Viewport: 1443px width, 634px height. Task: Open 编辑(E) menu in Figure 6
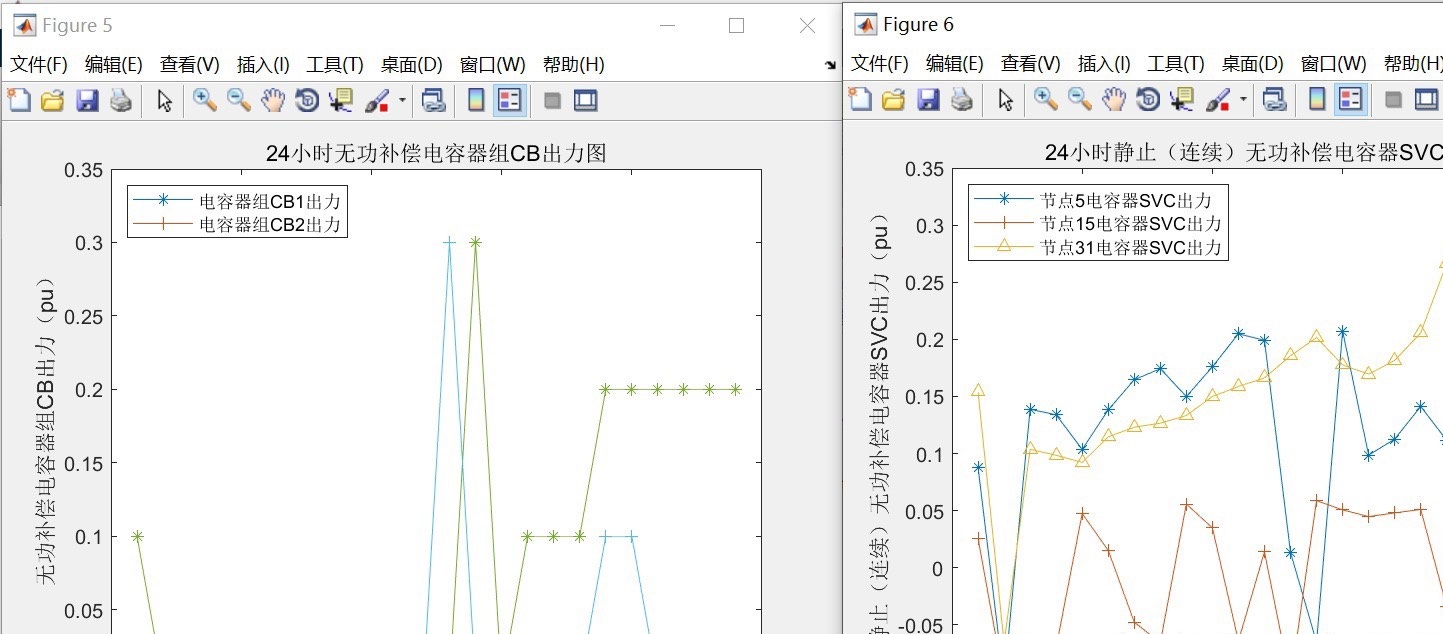(x=954, y=65)
